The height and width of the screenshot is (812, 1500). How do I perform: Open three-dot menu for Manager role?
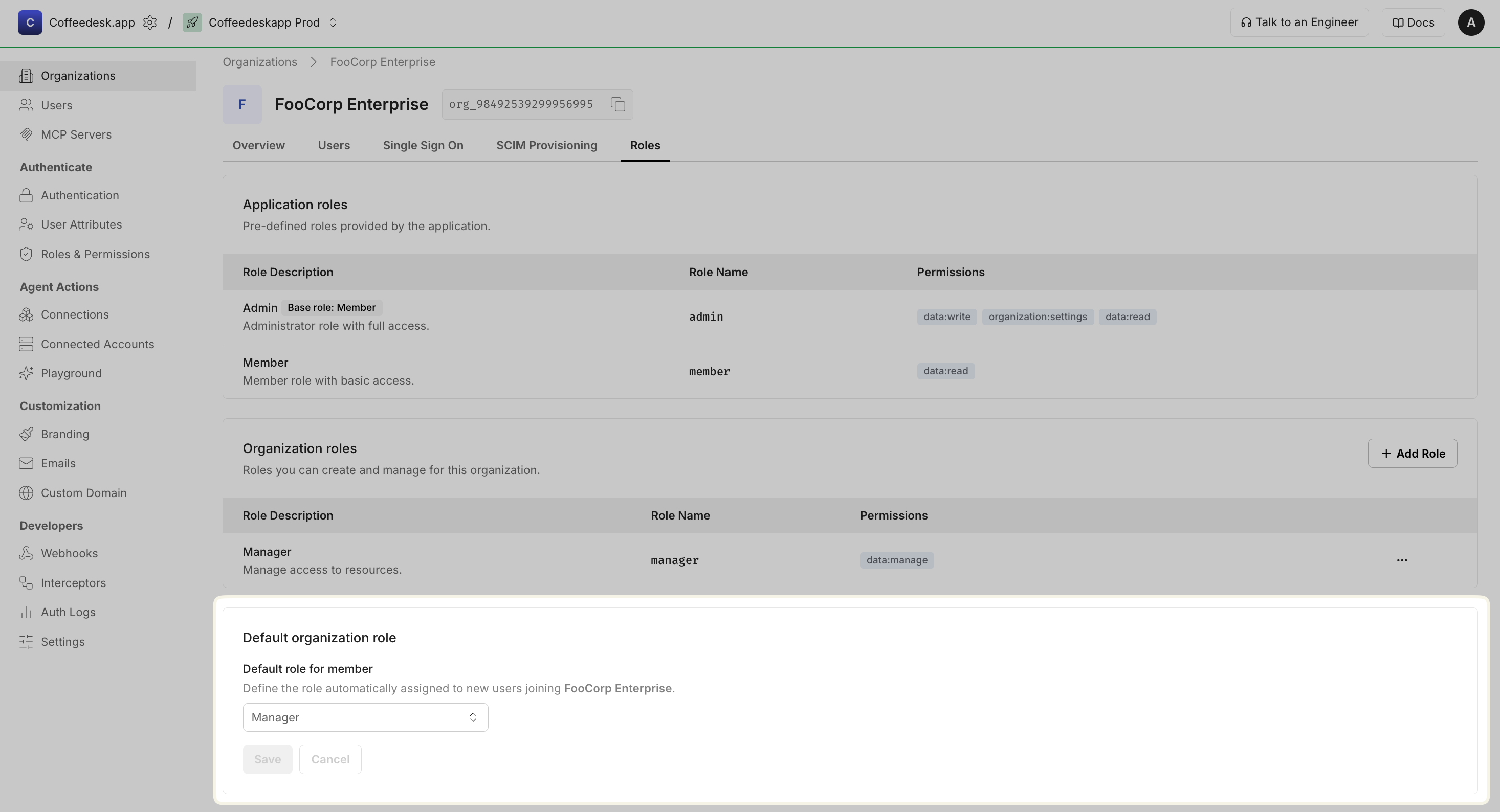1402,560
